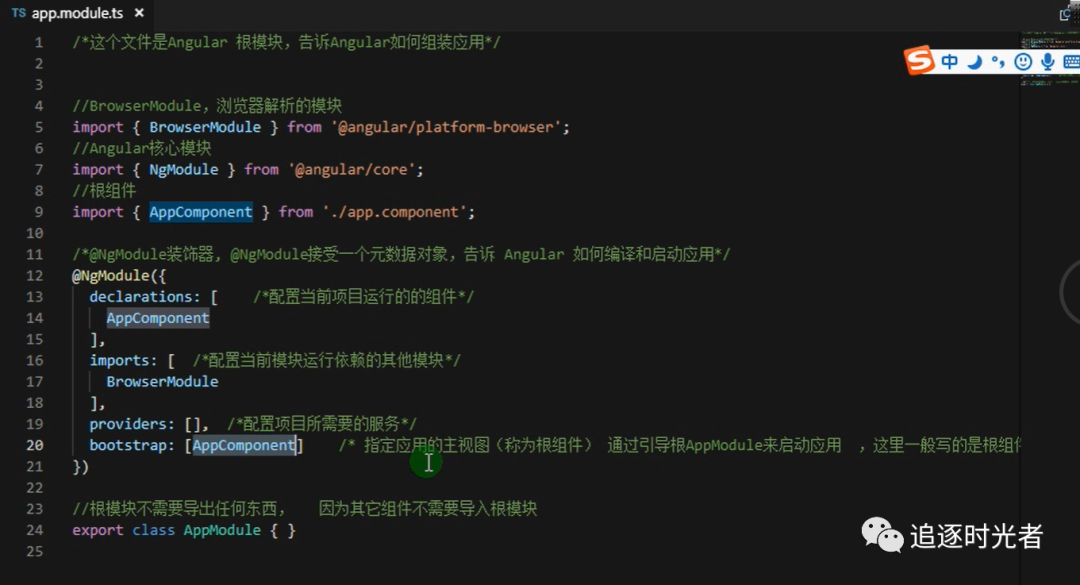Click the './app.component' path string
1080x585 pixels.
395,212
